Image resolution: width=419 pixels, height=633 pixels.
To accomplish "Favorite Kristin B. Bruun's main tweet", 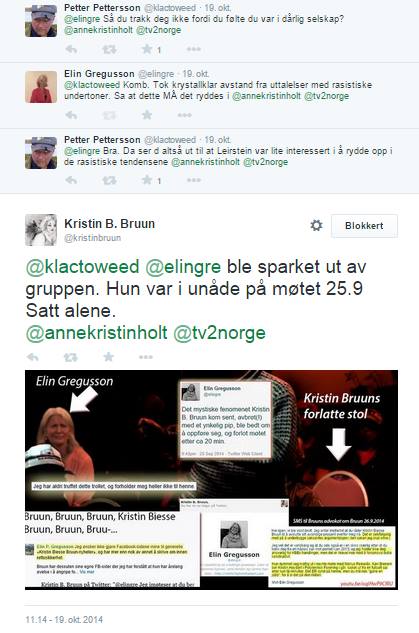I will (109, 357).
